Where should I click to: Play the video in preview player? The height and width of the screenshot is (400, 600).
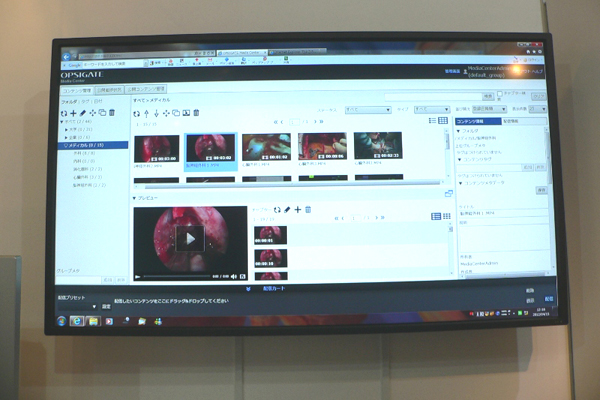click(190, 237)
